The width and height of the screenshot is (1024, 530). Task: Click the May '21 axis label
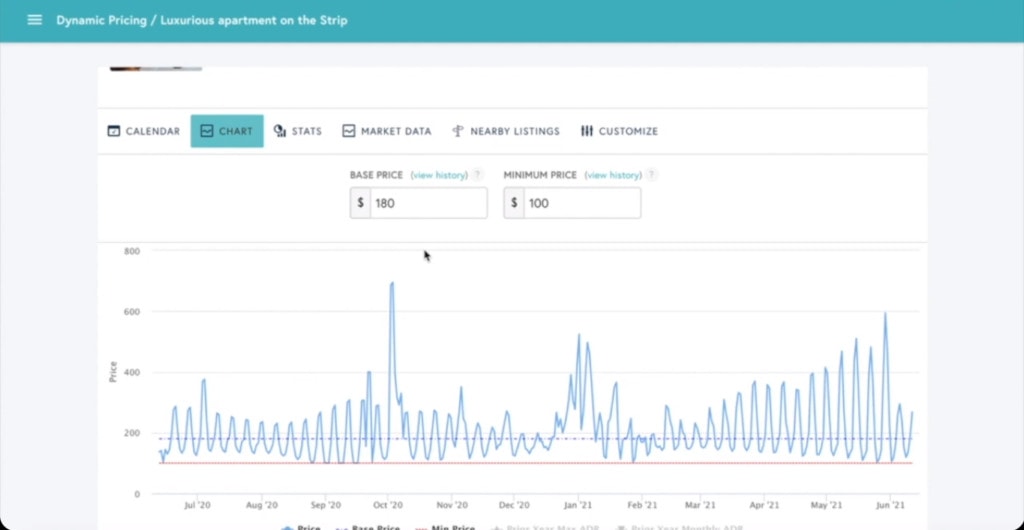pos(826,505)
